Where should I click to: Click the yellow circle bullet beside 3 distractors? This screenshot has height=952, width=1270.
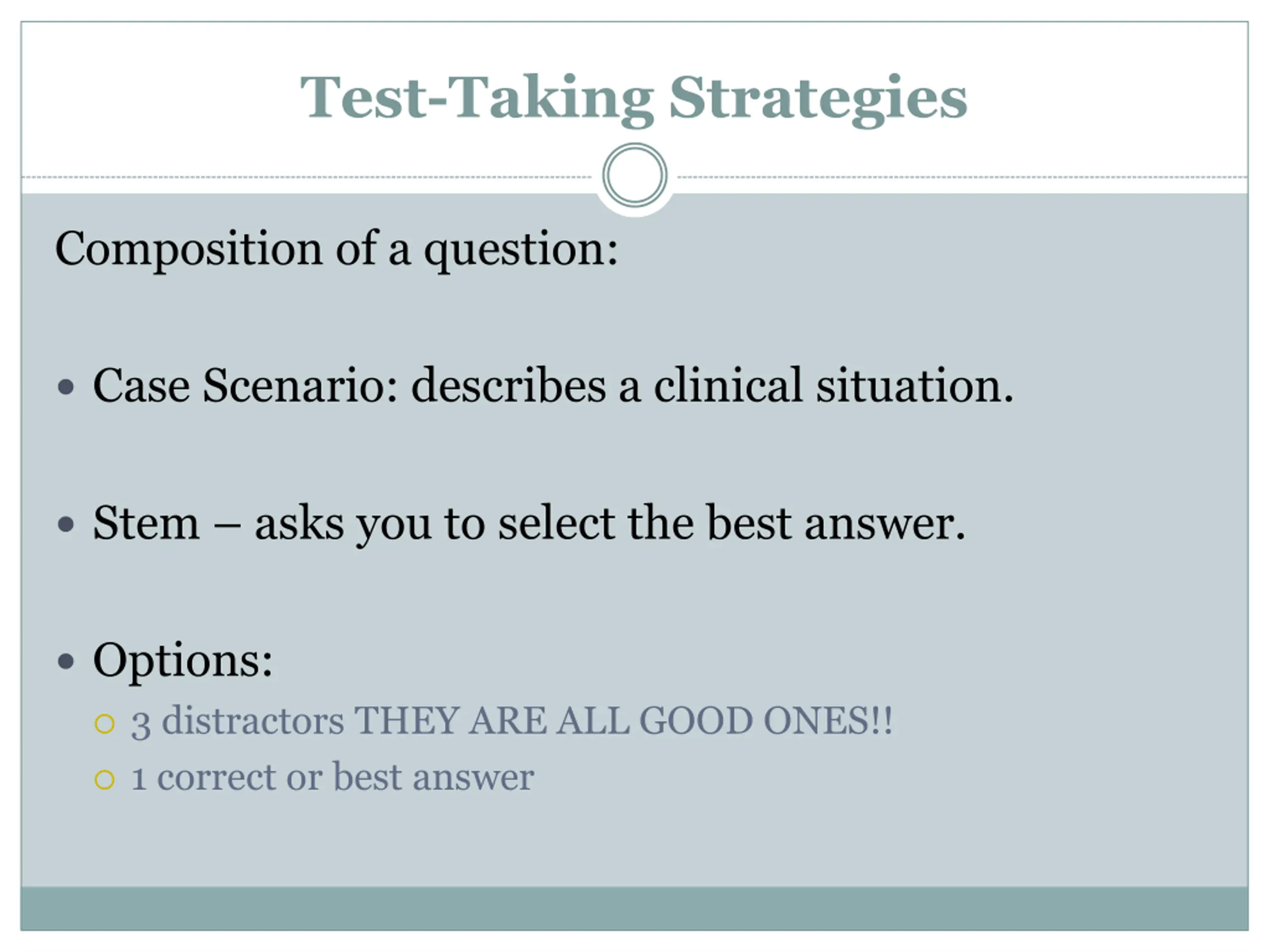pos(105,723)
